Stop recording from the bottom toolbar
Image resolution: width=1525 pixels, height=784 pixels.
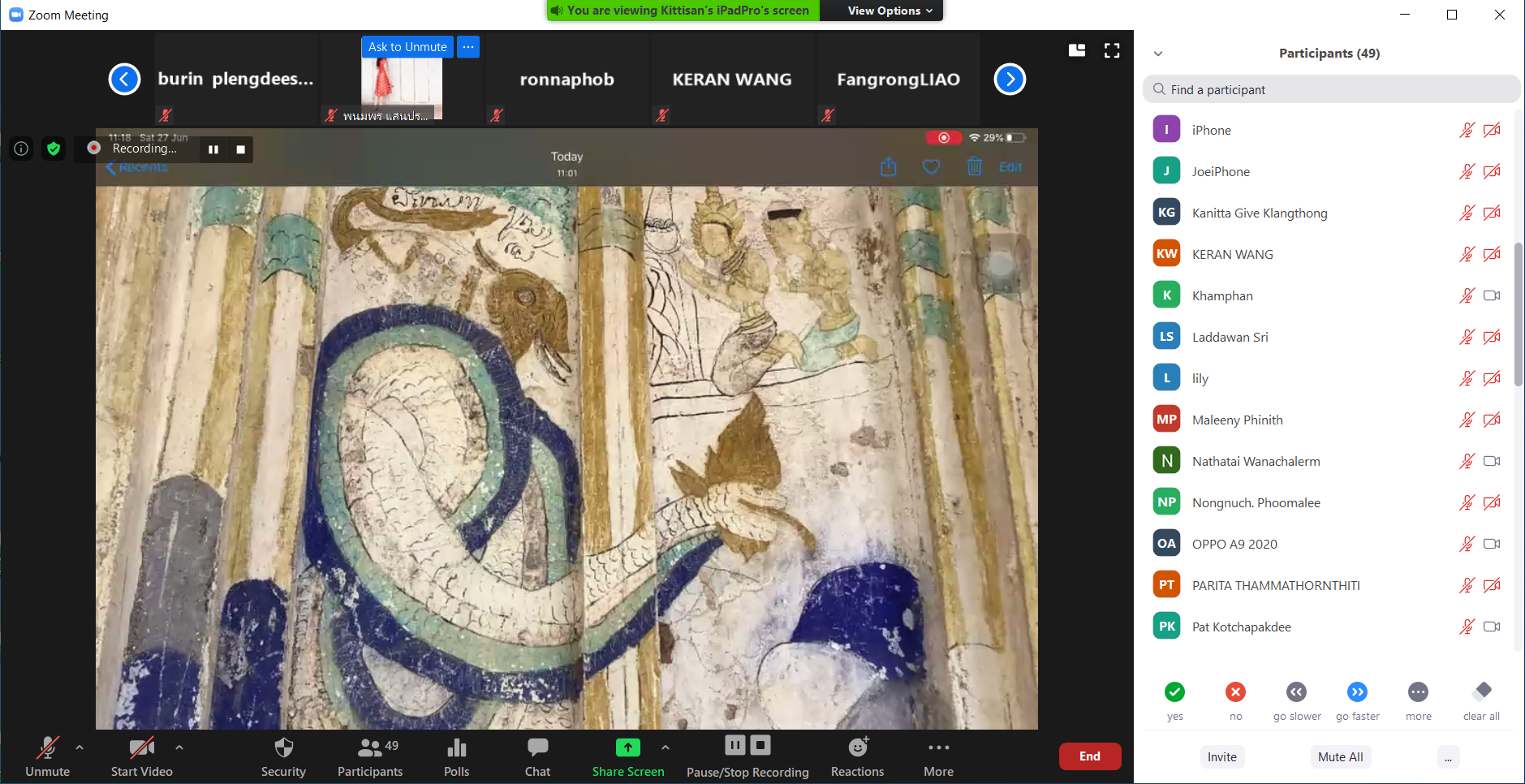click(x=760, y=745)
